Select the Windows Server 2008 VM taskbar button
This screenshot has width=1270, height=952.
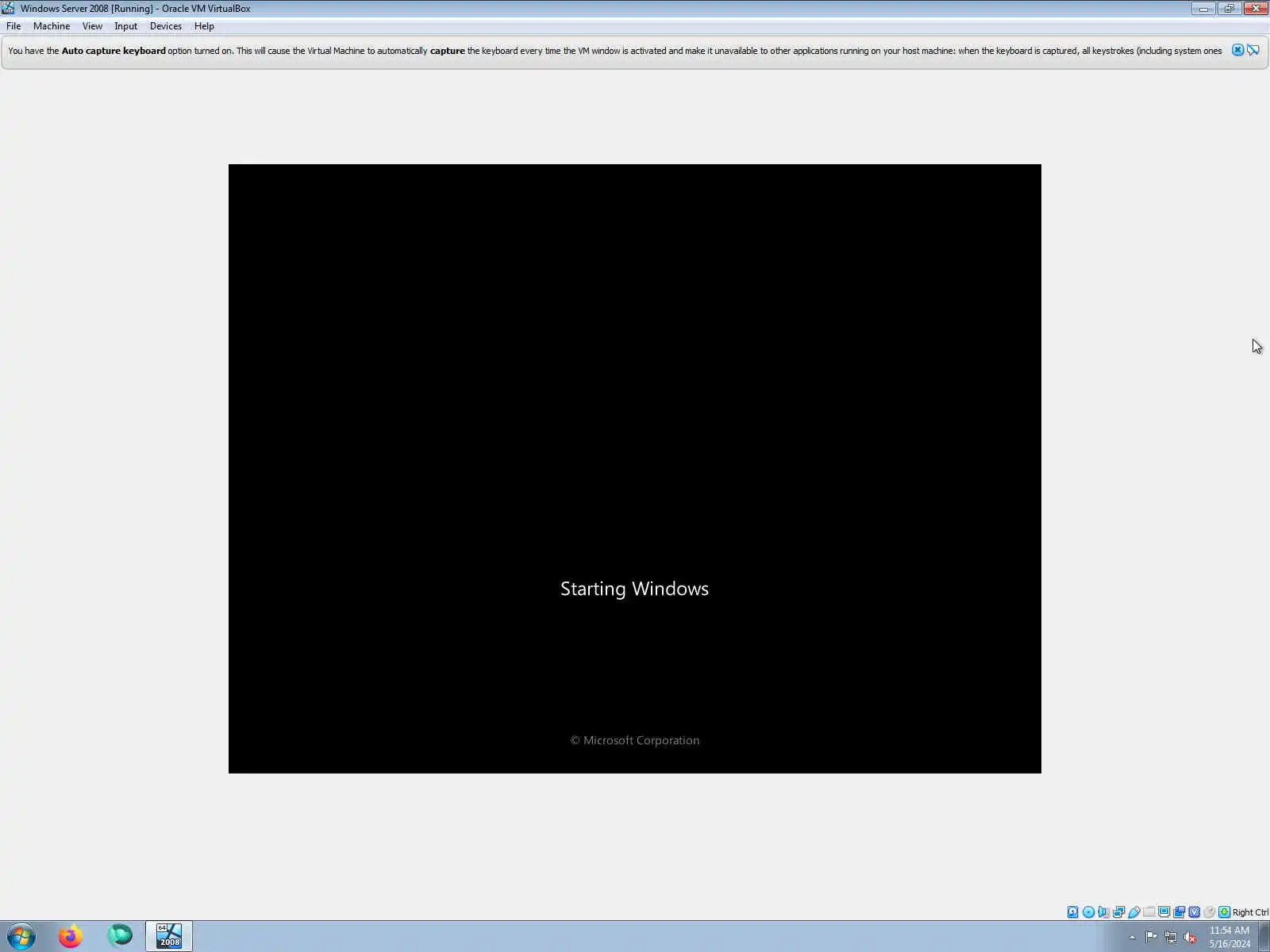(169, 937)
